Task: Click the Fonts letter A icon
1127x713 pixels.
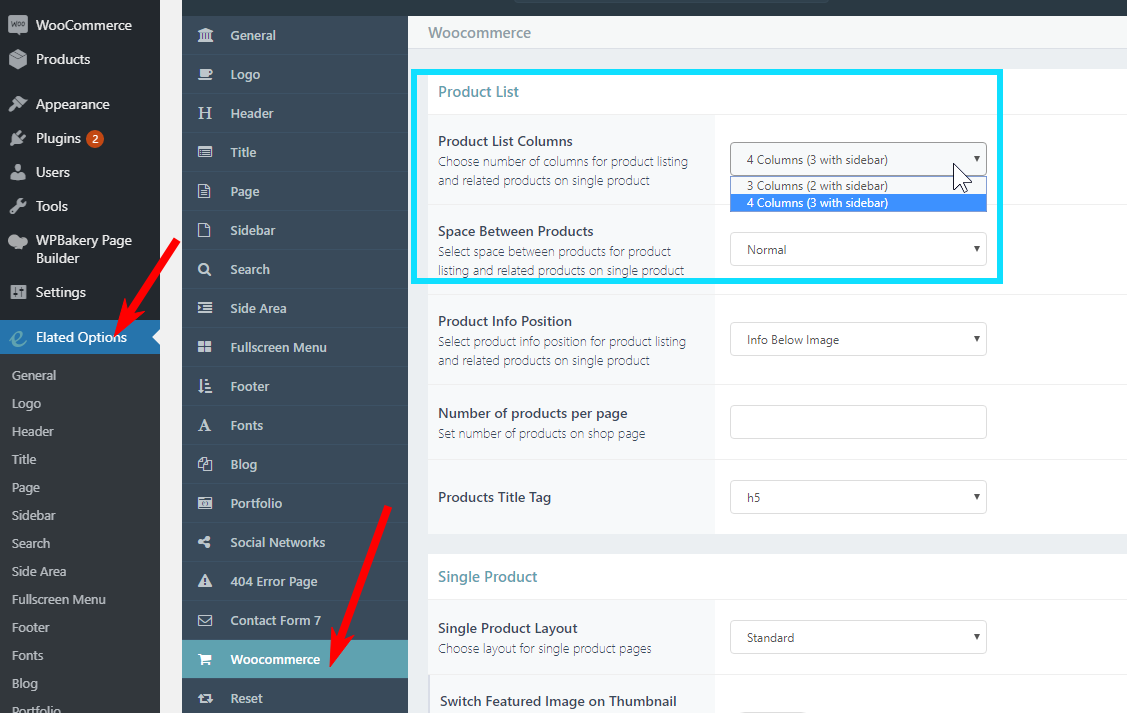Action: click(x=205, y=425)
